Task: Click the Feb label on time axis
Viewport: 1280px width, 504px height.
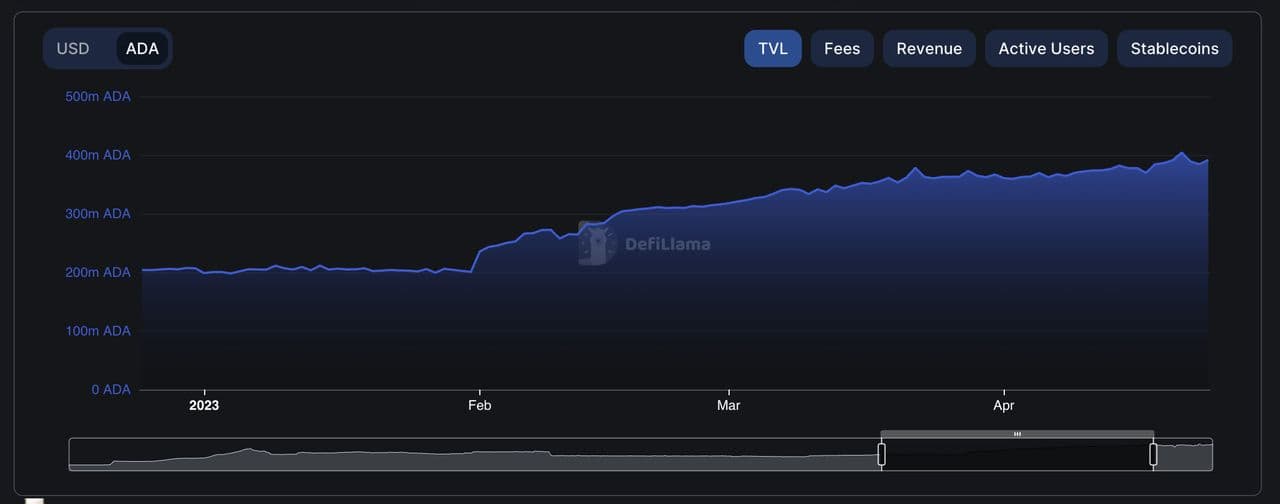Action: (480, 405)
